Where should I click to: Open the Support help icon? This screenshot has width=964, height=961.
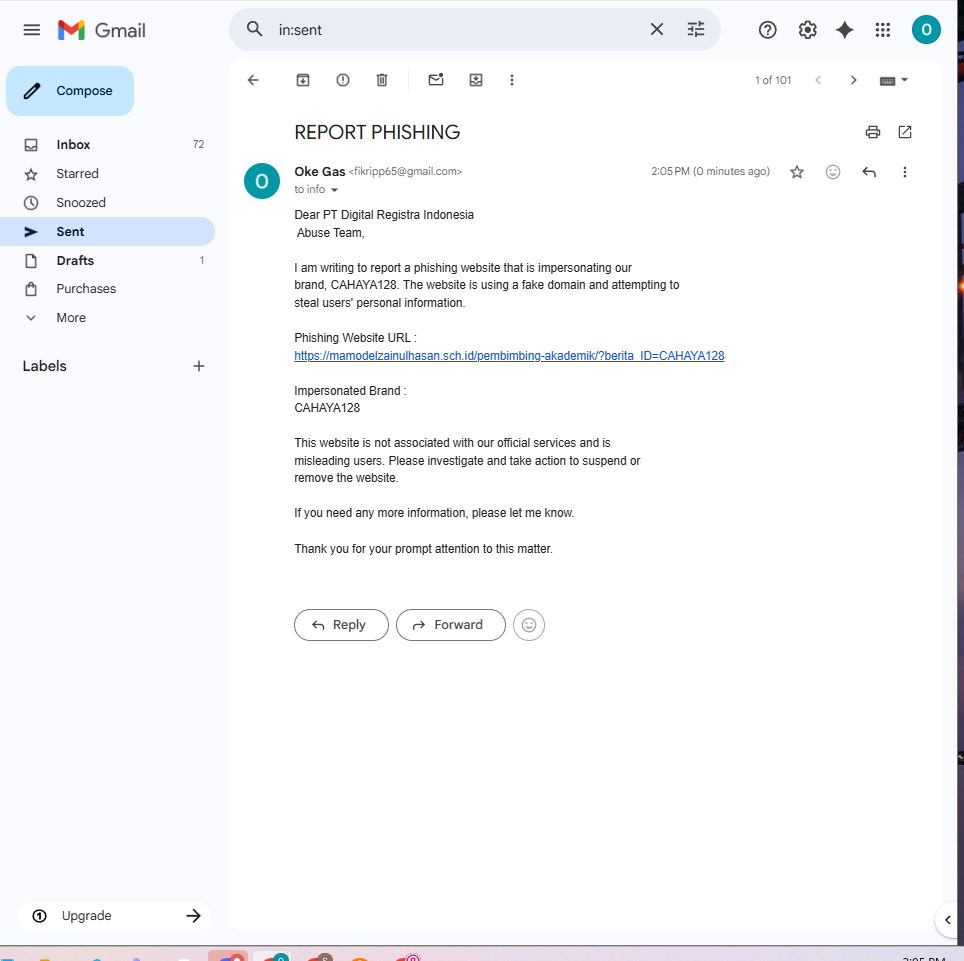[x=767, y=30]
